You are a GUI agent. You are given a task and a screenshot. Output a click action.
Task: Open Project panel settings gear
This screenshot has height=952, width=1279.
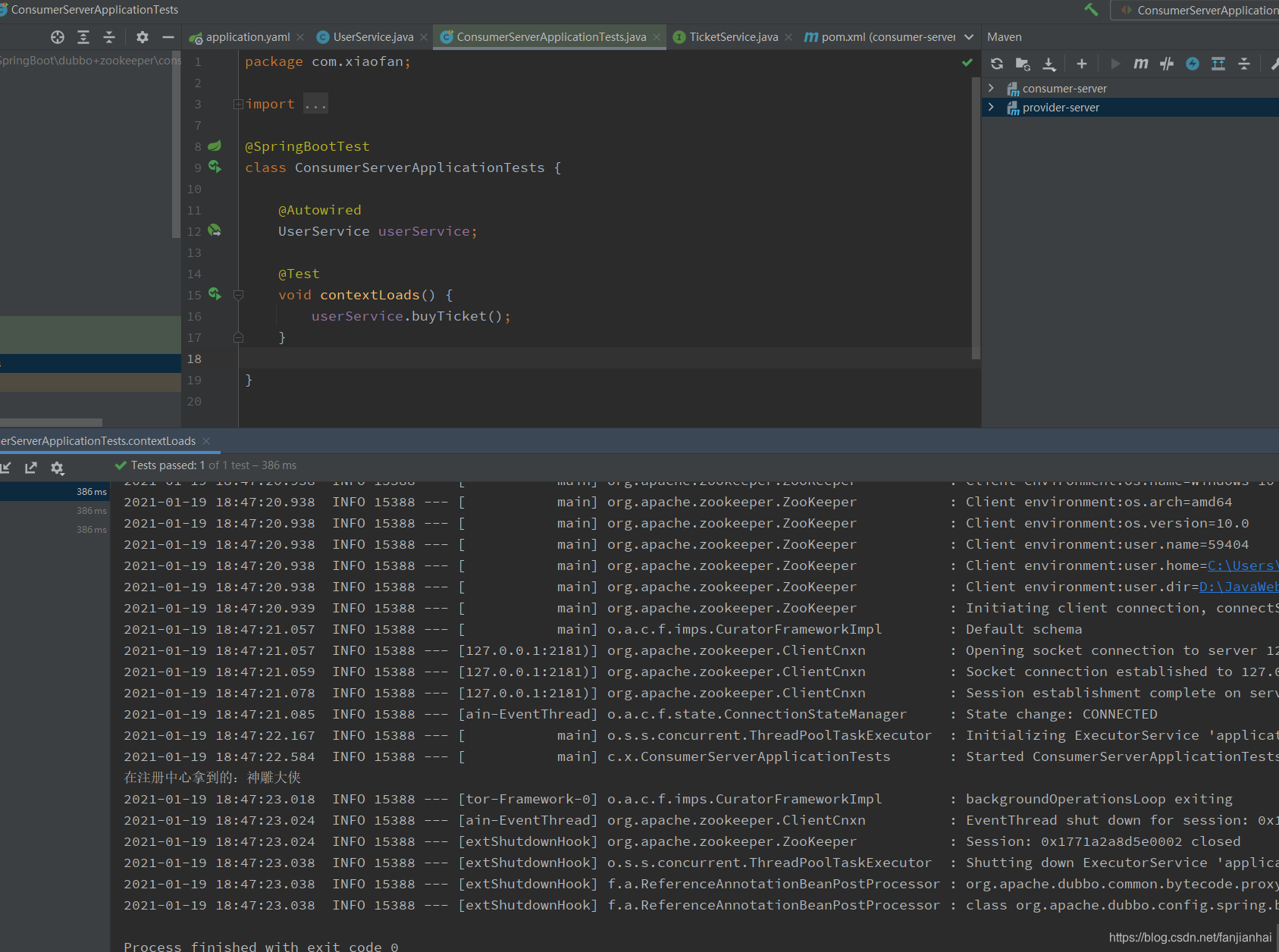142,37
